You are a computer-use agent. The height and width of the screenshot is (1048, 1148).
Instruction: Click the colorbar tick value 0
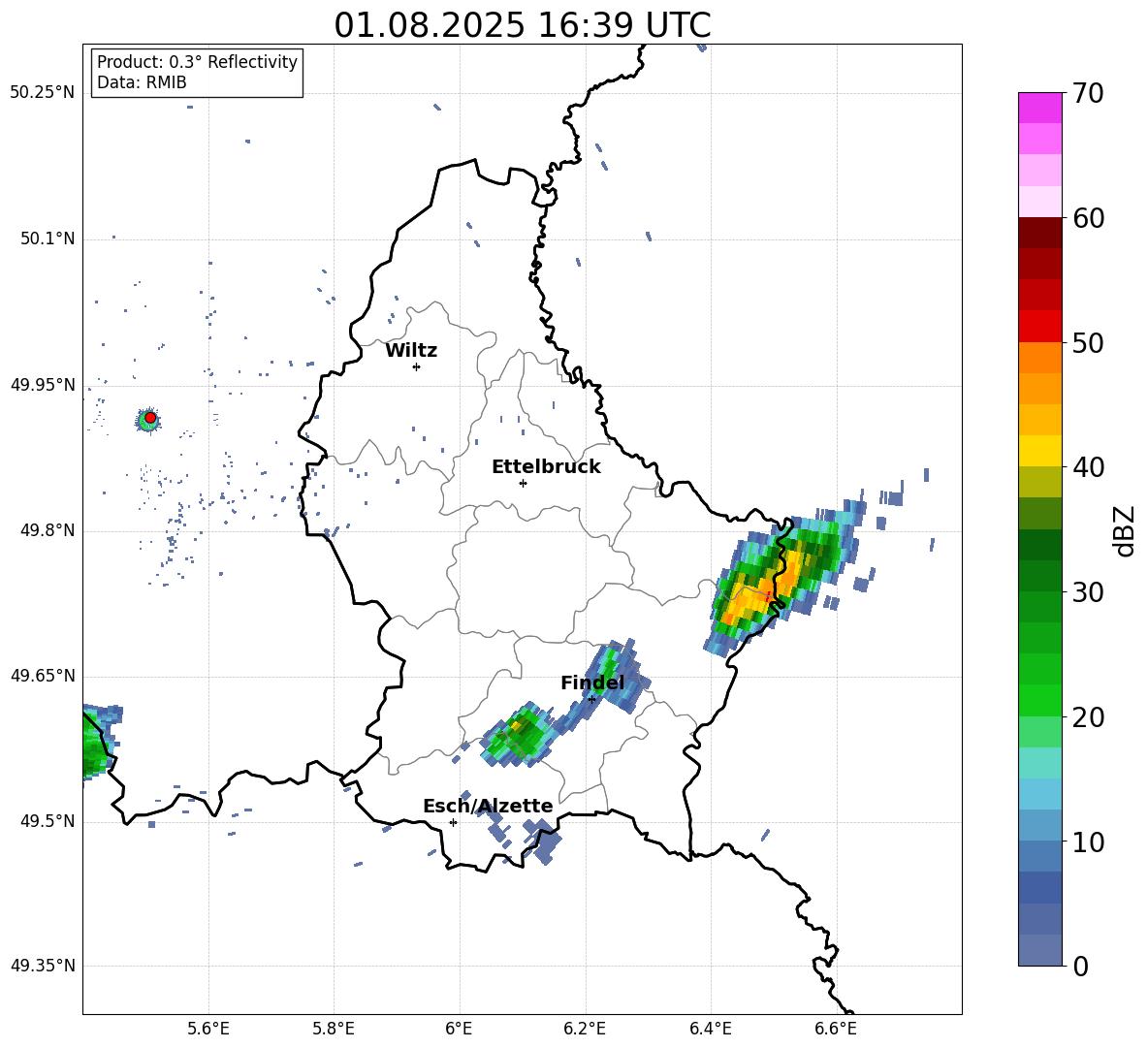(x=1081, y=966)
